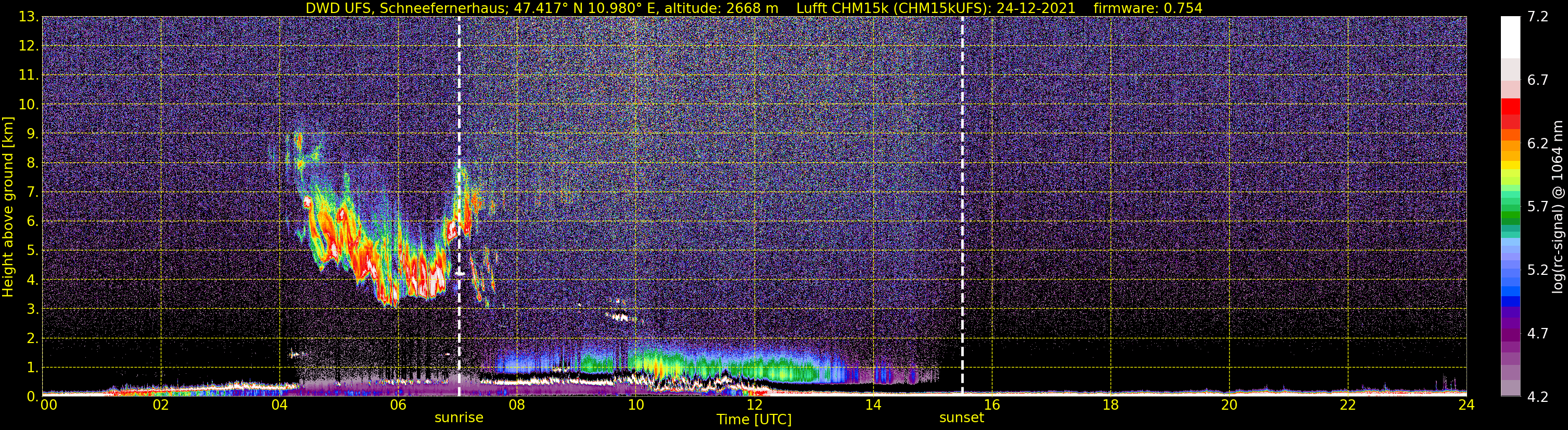Click the colorbar value '5.2'

1538,270
